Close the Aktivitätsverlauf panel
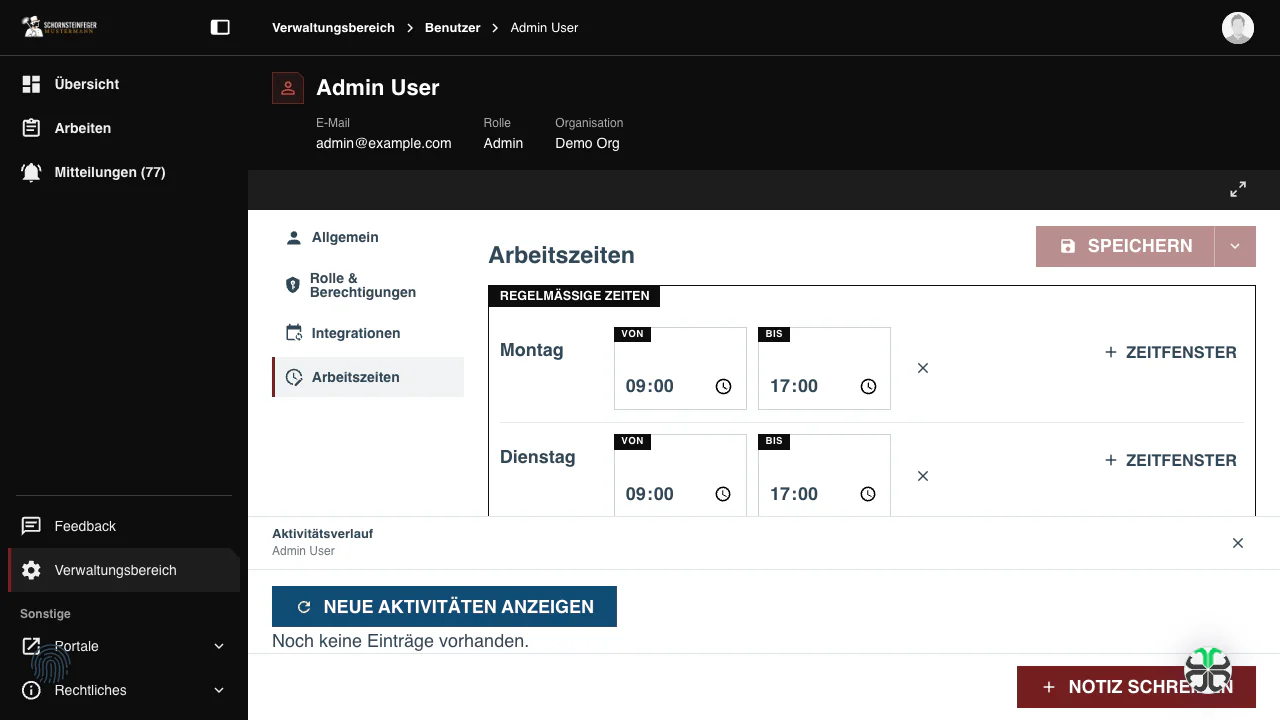The image size is (1280, 720). (1238, 543)
